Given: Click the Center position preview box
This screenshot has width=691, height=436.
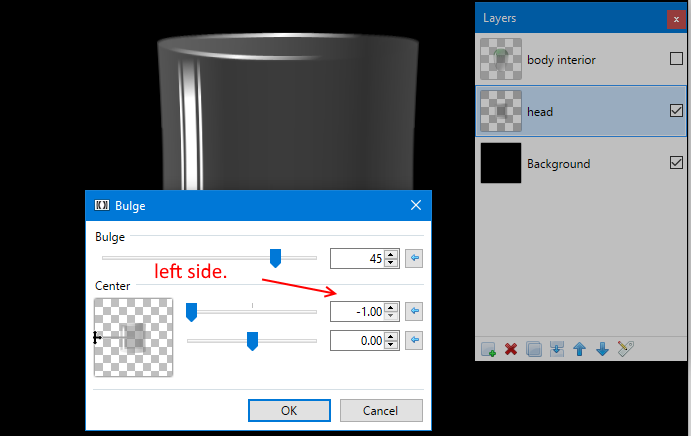Looking at the screenshot, I should 134,337.
